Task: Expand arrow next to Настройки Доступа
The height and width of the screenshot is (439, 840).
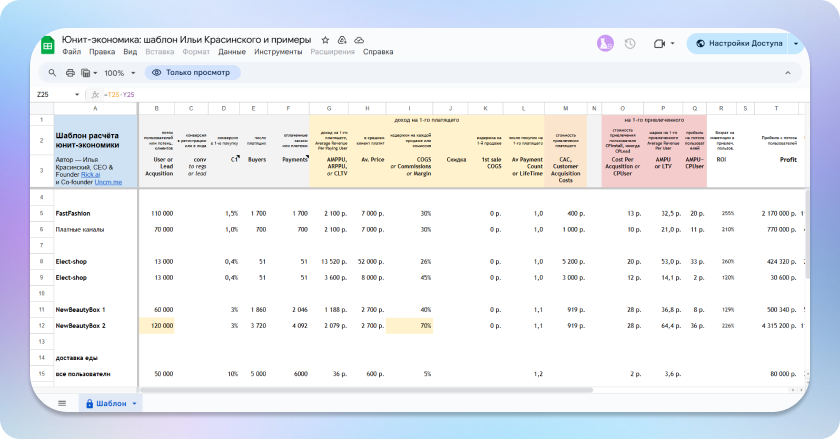Action: tap(796, 44)
